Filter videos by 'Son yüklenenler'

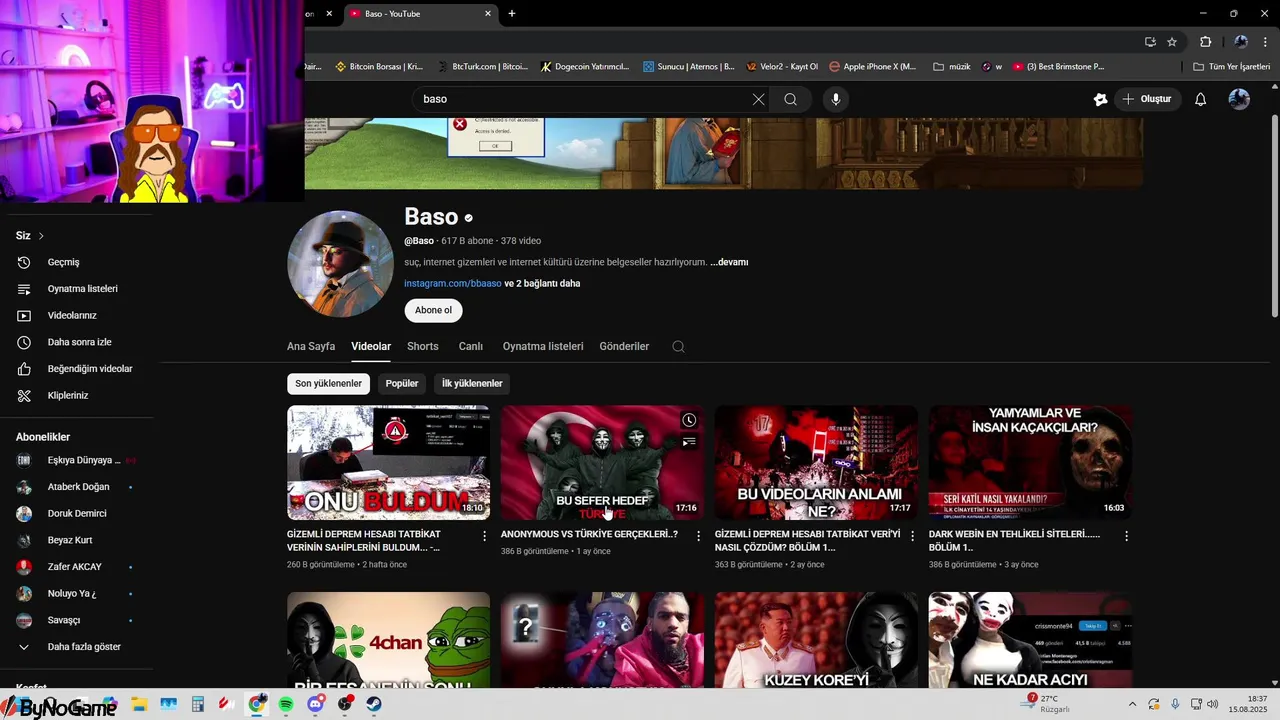point(328,383)
